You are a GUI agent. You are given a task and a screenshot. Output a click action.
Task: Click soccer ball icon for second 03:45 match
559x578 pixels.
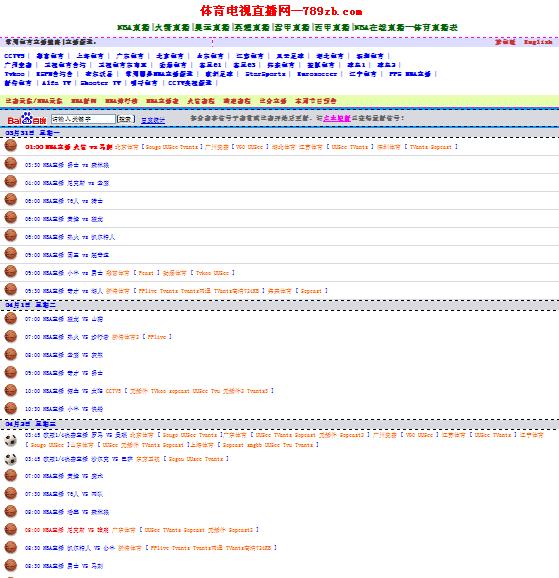[x=11, y=459]
